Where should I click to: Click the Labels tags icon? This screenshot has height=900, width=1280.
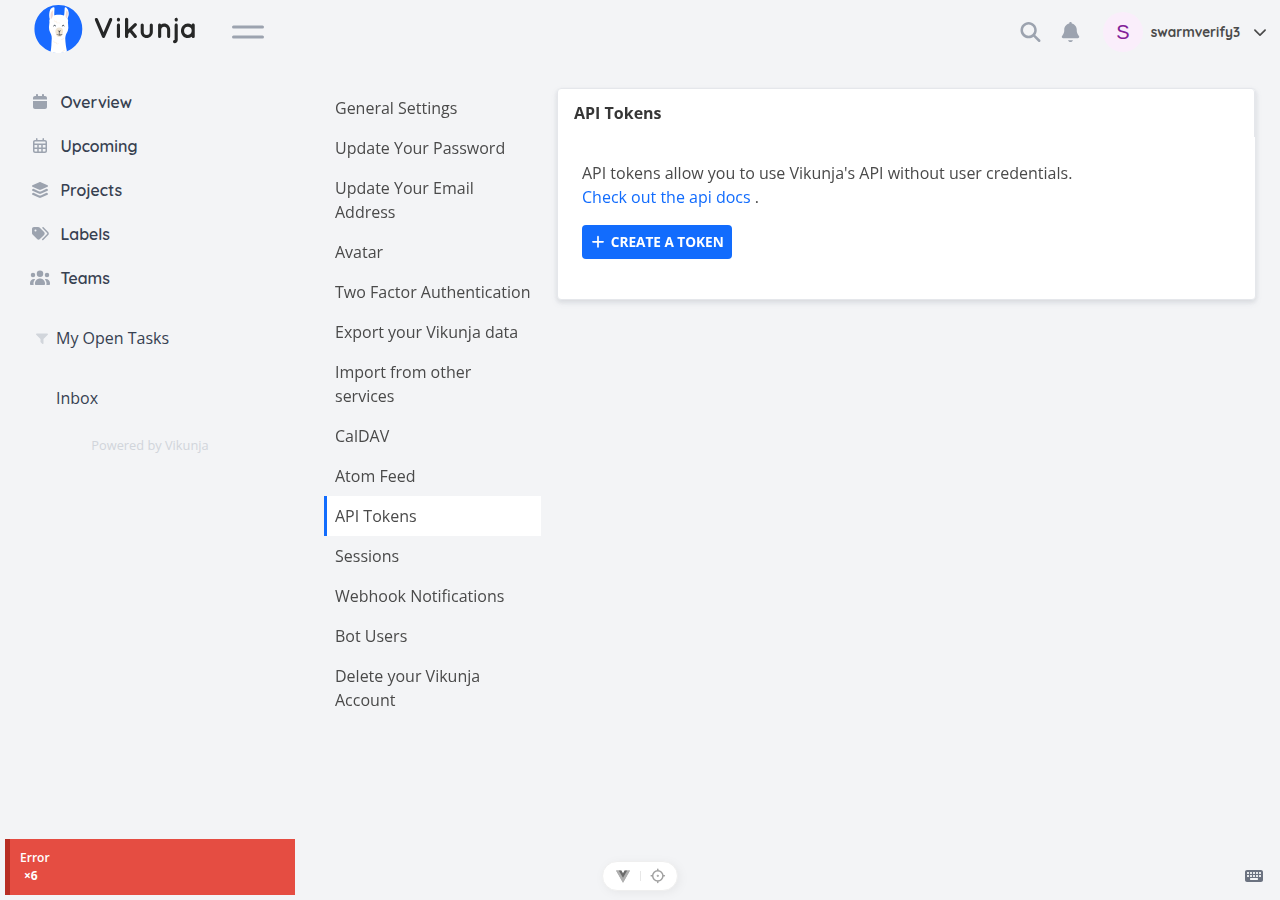coord(40,234)
